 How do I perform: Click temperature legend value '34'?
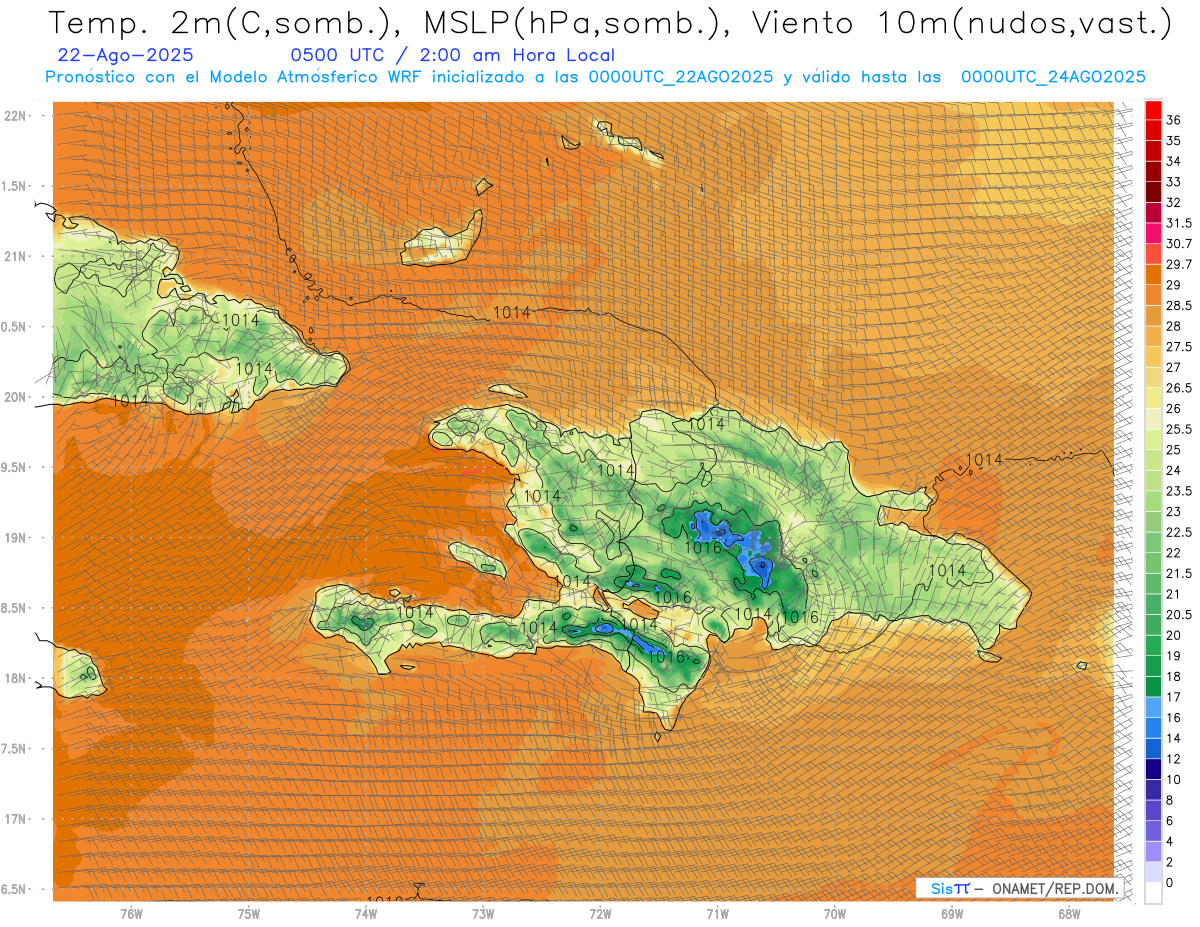(x=1174, y=161)
